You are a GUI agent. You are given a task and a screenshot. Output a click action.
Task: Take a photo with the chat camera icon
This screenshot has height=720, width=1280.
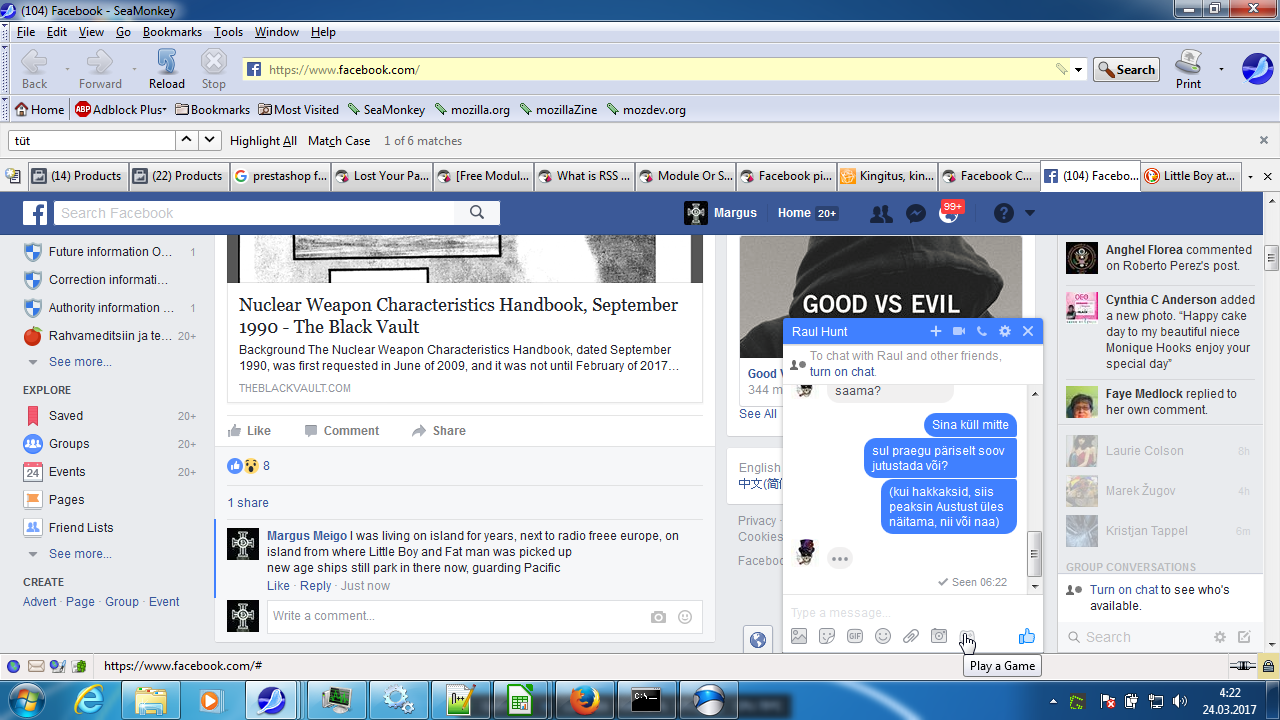(939, 636)
